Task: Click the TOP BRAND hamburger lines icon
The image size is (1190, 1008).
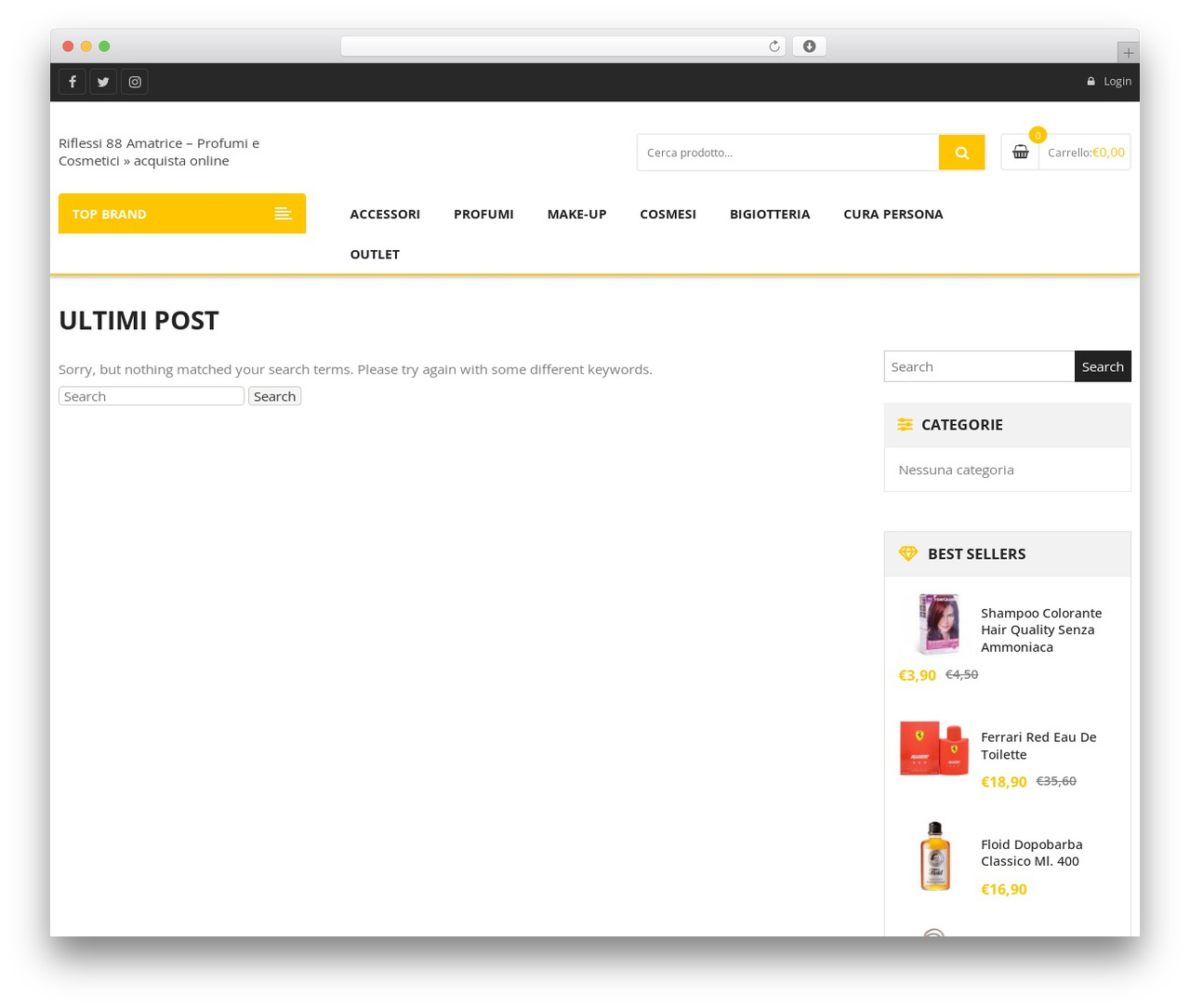Action: click(284, 214)
